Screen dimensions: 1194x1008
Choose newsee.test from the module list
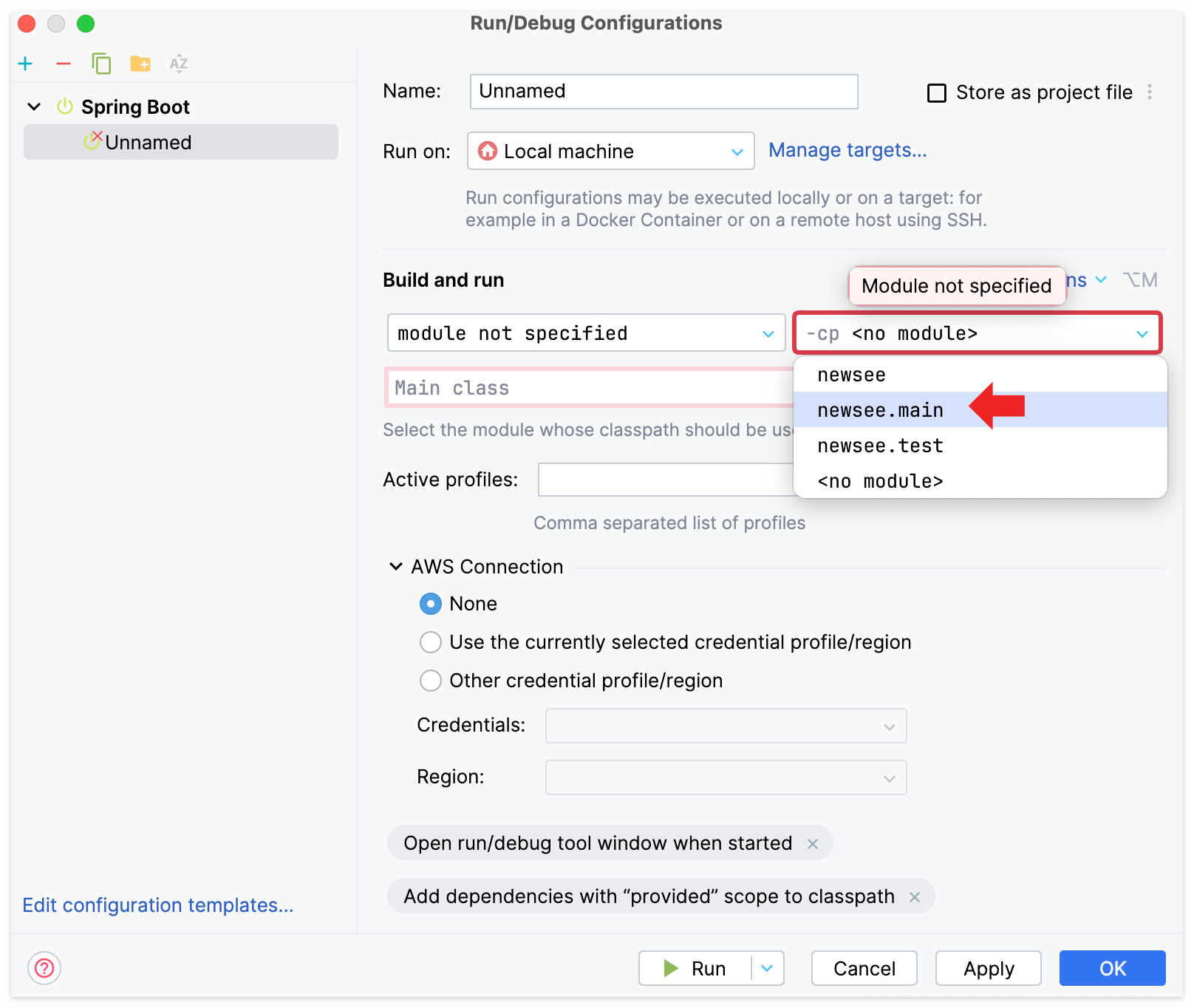click(x=980, y=446)
